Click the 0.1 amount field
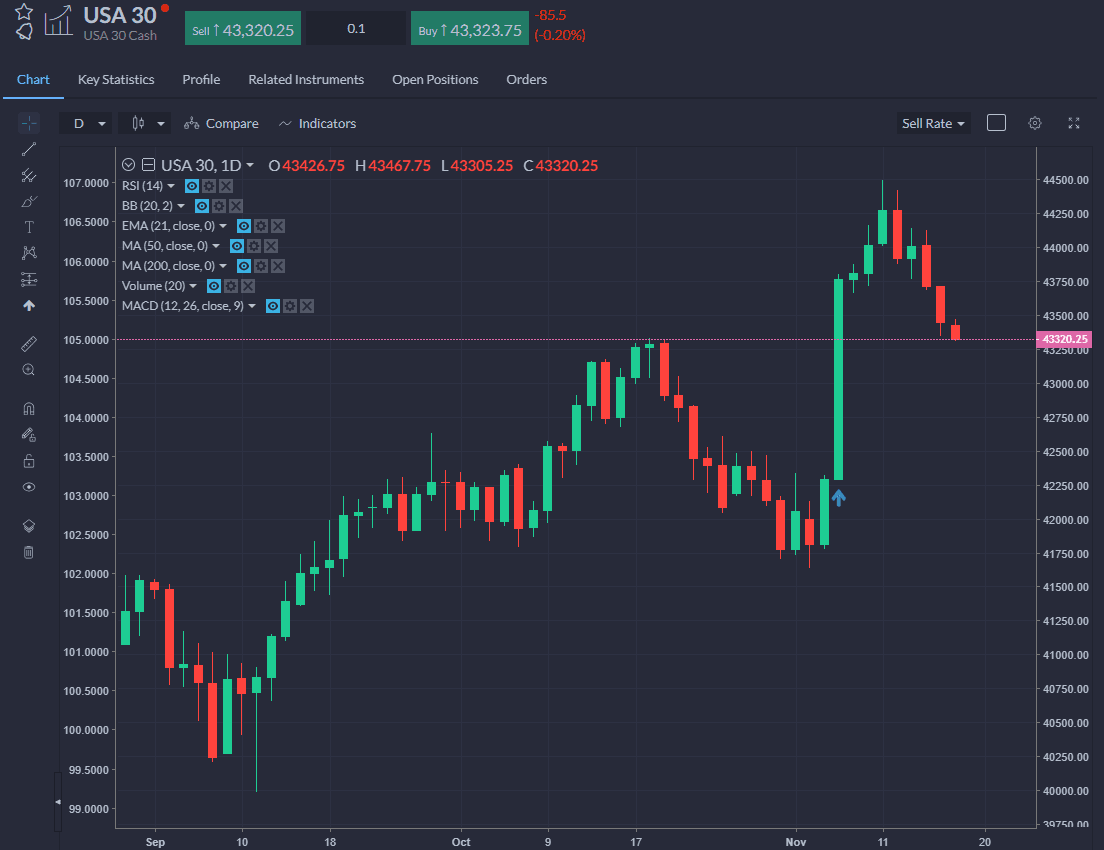The height and width of the screenshot is (850, 1104). point(356,28)
